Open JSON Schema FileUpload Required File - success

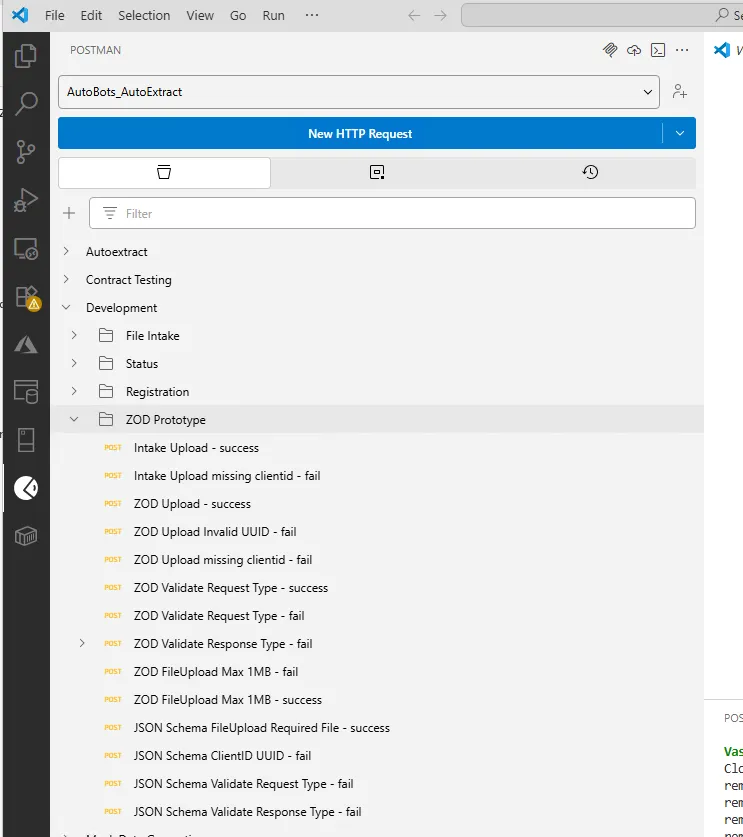[x=262, y=728]
